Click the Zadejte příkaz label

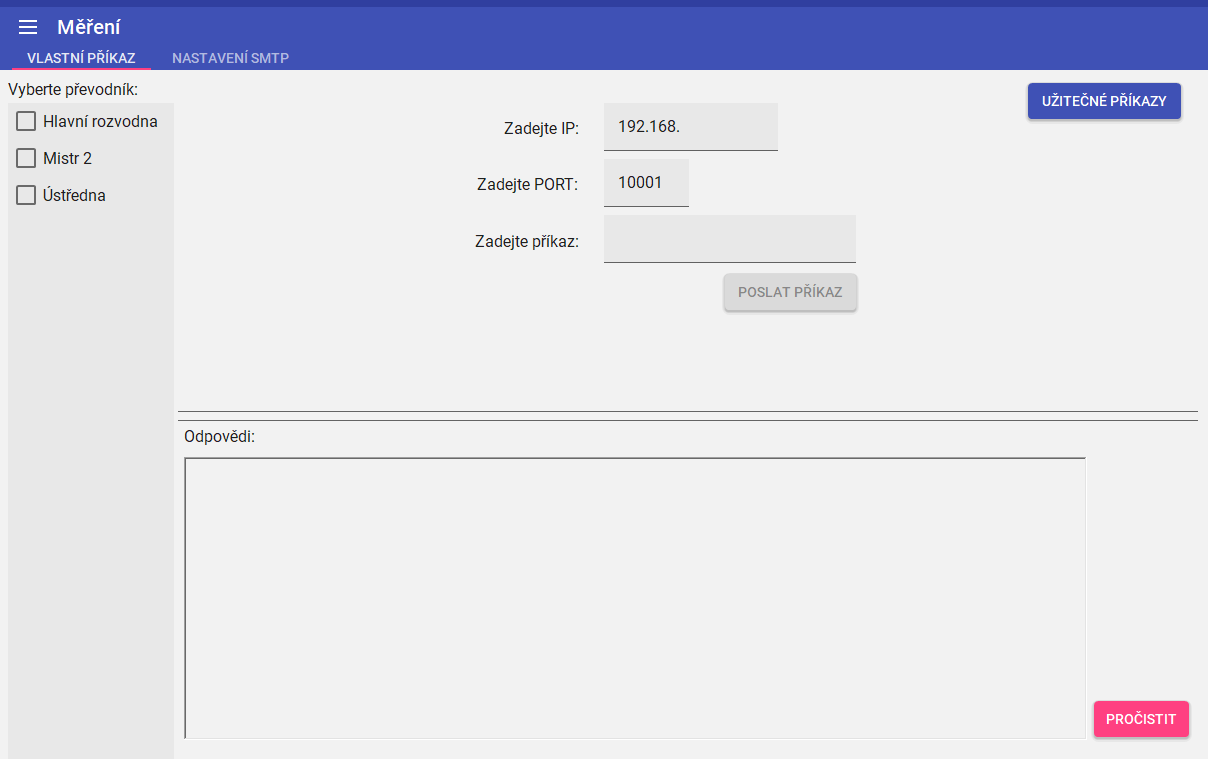pos(527,241)
